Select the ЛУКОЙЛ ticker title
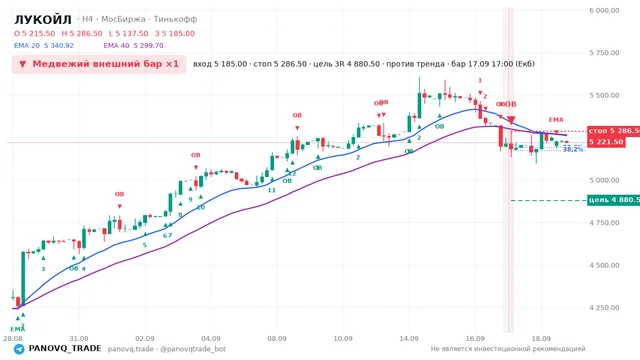Image resolution: width=640 pixels, height=360 pixels. coord(43,19)
